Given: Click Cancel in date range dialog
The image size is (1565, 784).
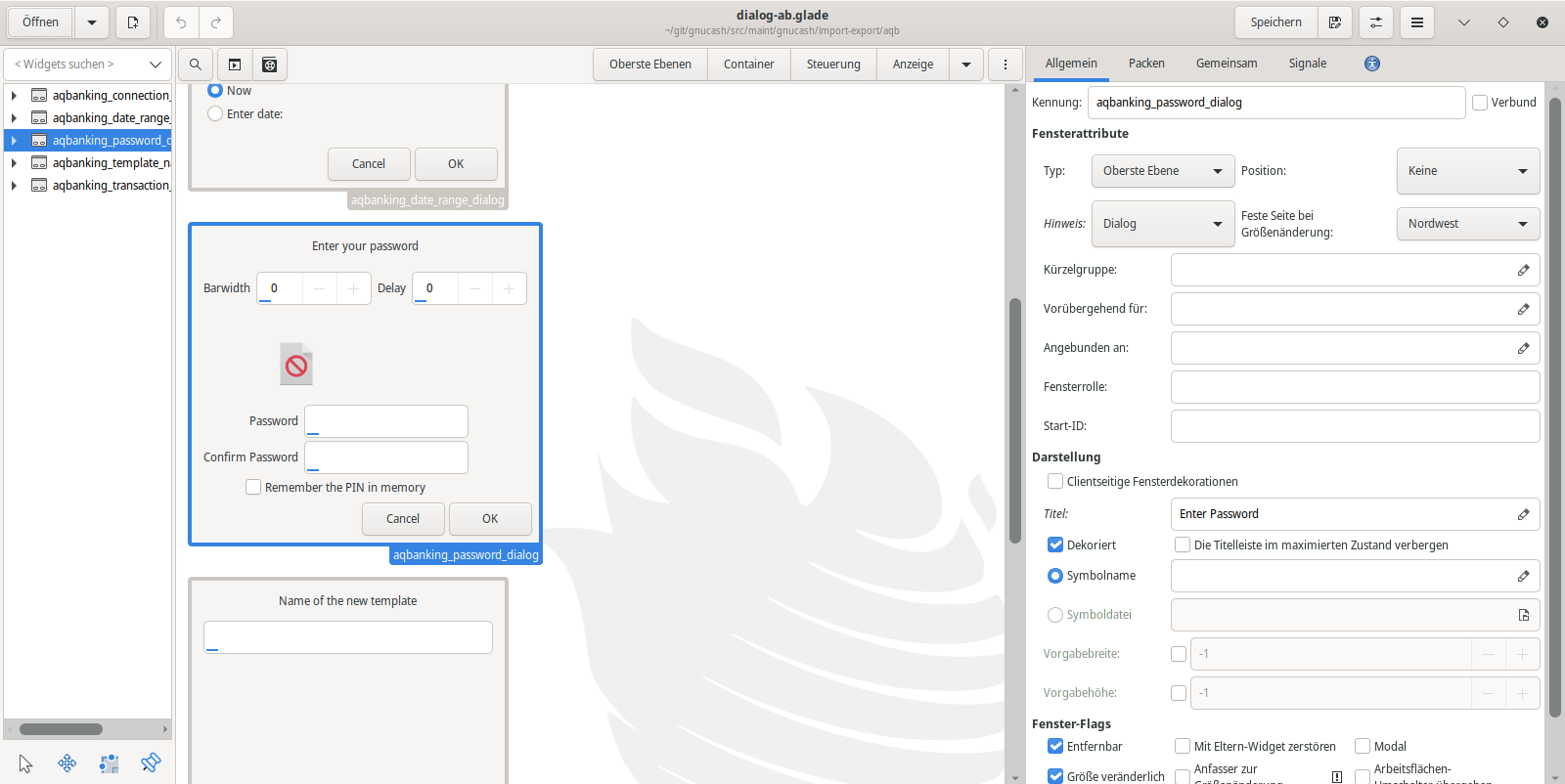Looking at the screenshot, I should click(x=369, y=164).
